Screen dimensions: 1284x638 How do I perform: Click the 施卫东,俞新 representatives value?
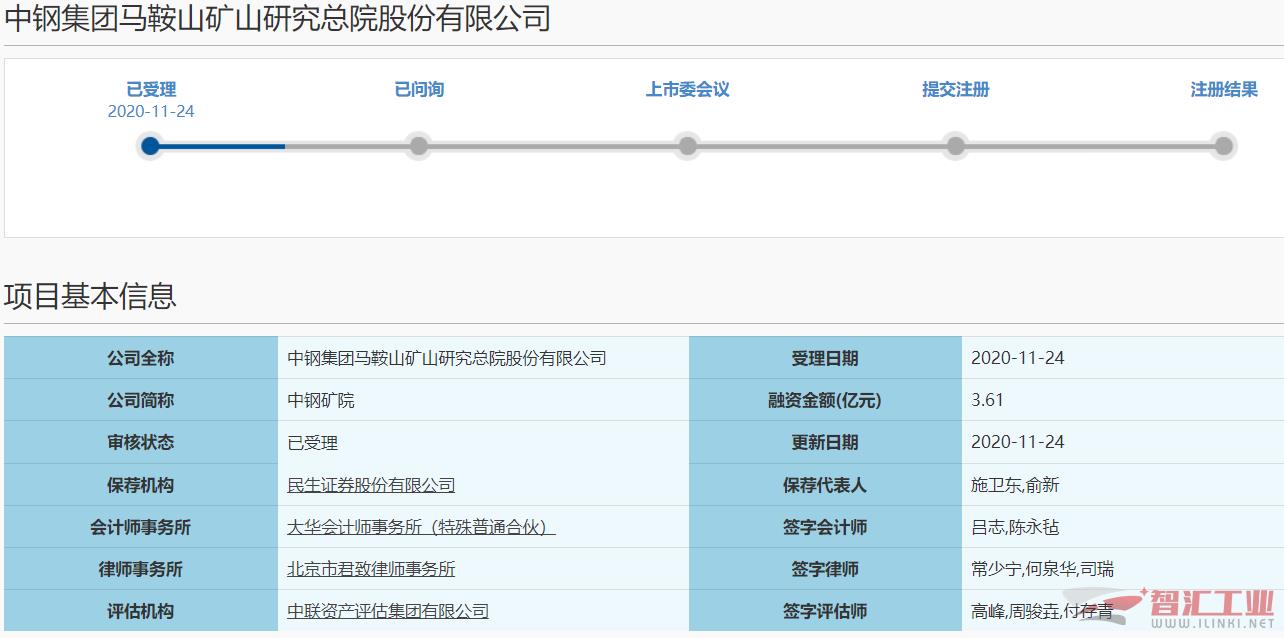click(x=1015, y=485)
